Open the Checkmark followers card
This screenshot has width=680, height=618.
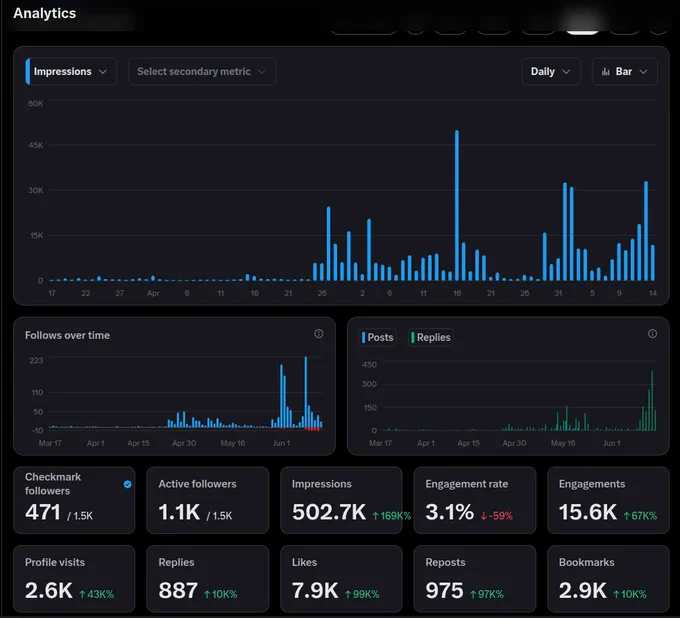[74, 500]
